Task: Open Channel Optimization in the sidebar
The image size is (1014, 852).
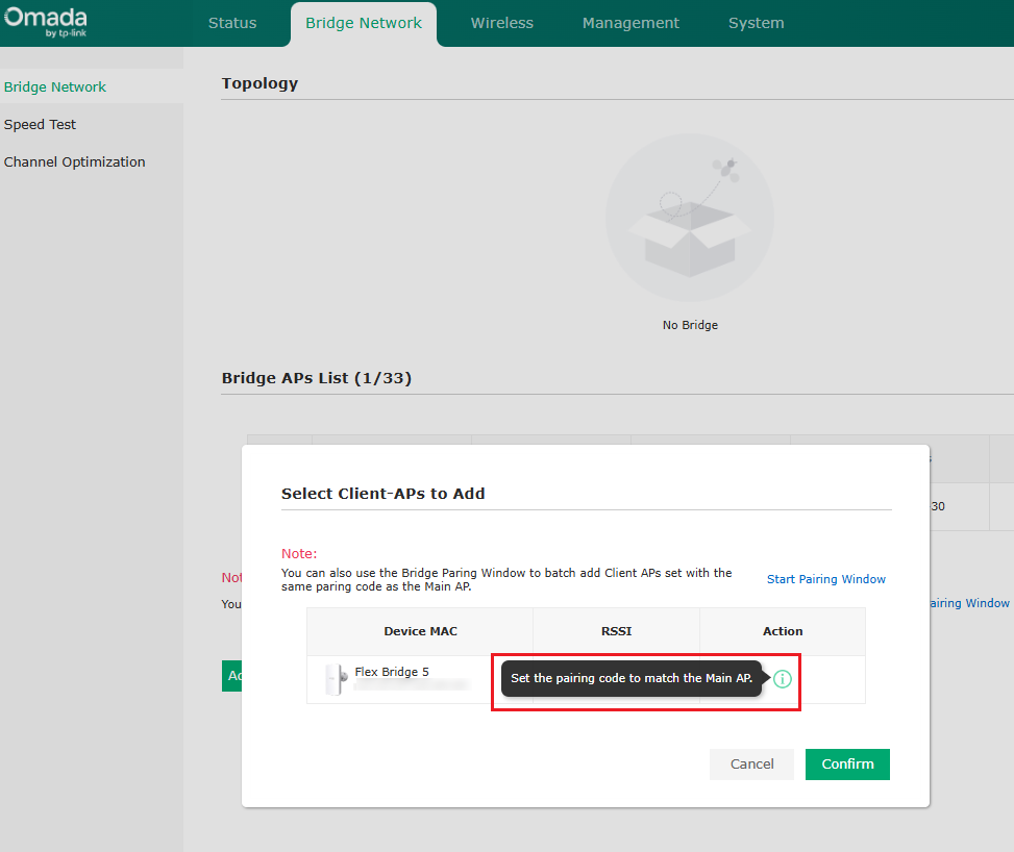Action: pyautogui.click(x=74, y=162)
